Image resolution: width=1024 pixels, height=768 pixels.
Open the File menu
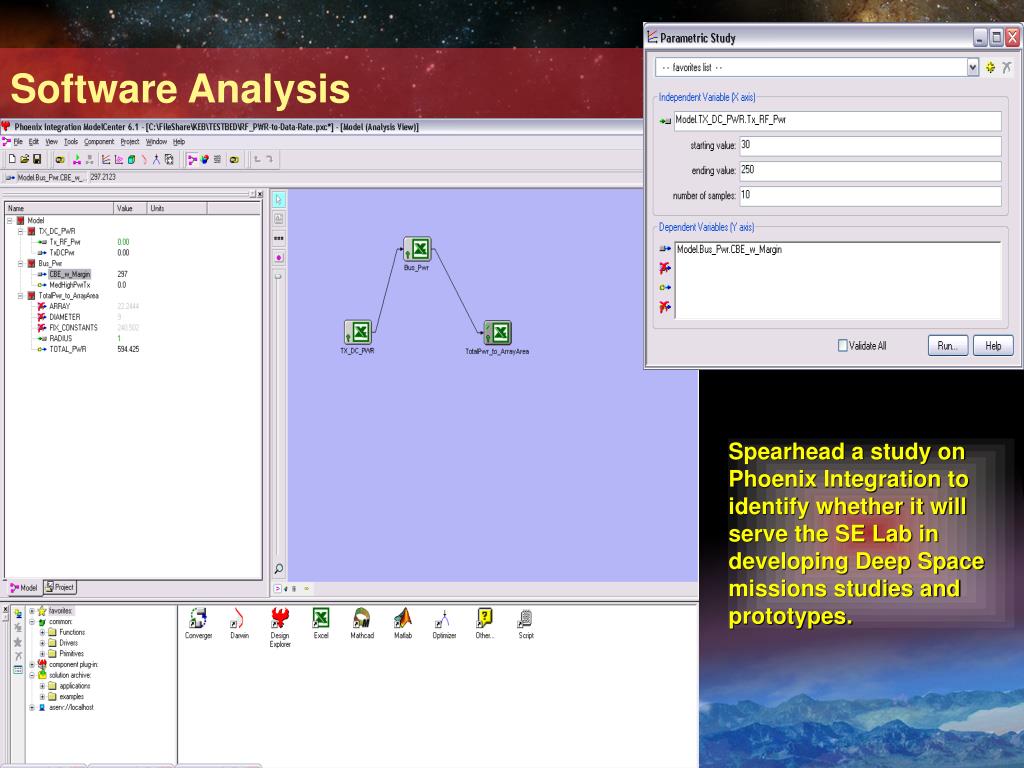[18, 142]
